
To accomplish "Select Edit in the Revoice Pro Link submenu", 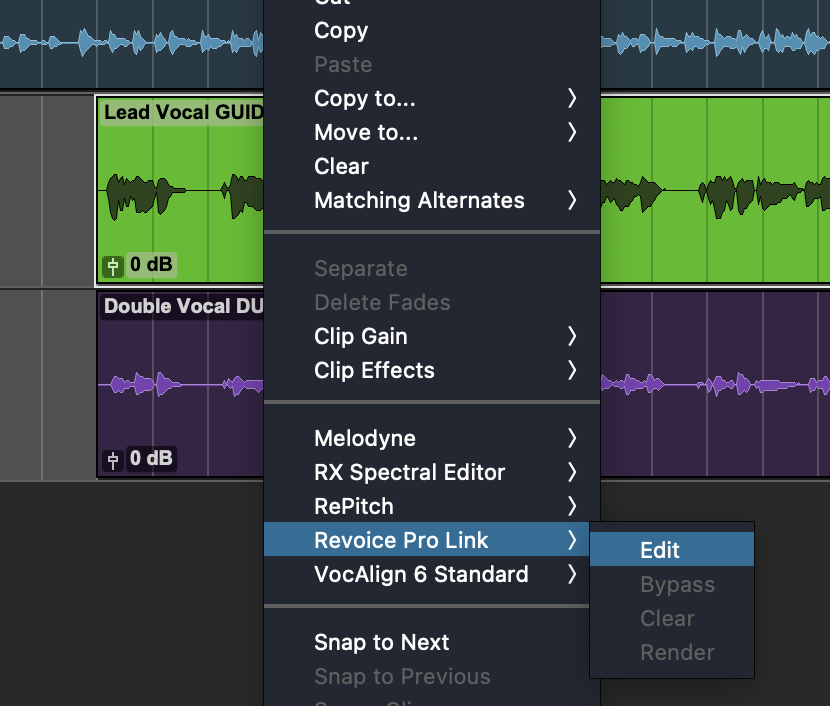I will tap(660, 550).
